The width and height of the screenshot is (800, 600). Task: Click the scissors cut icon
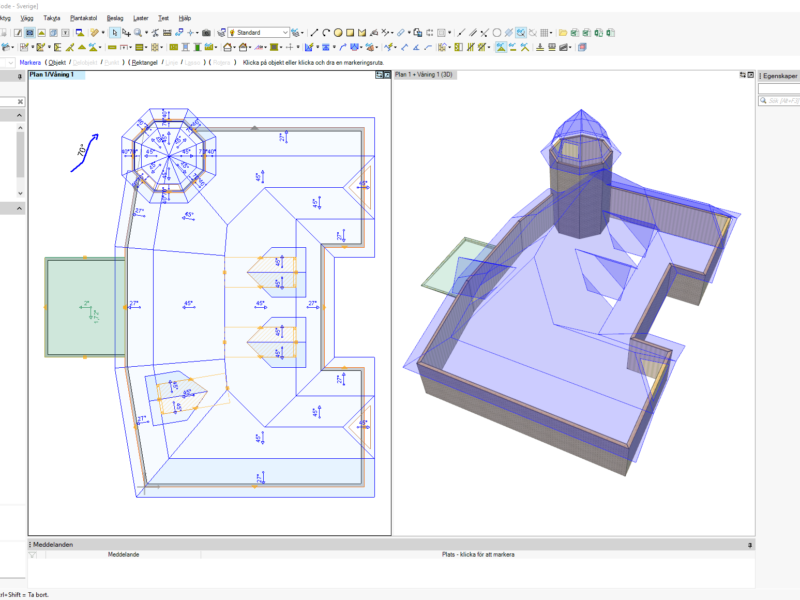point(155,33)
